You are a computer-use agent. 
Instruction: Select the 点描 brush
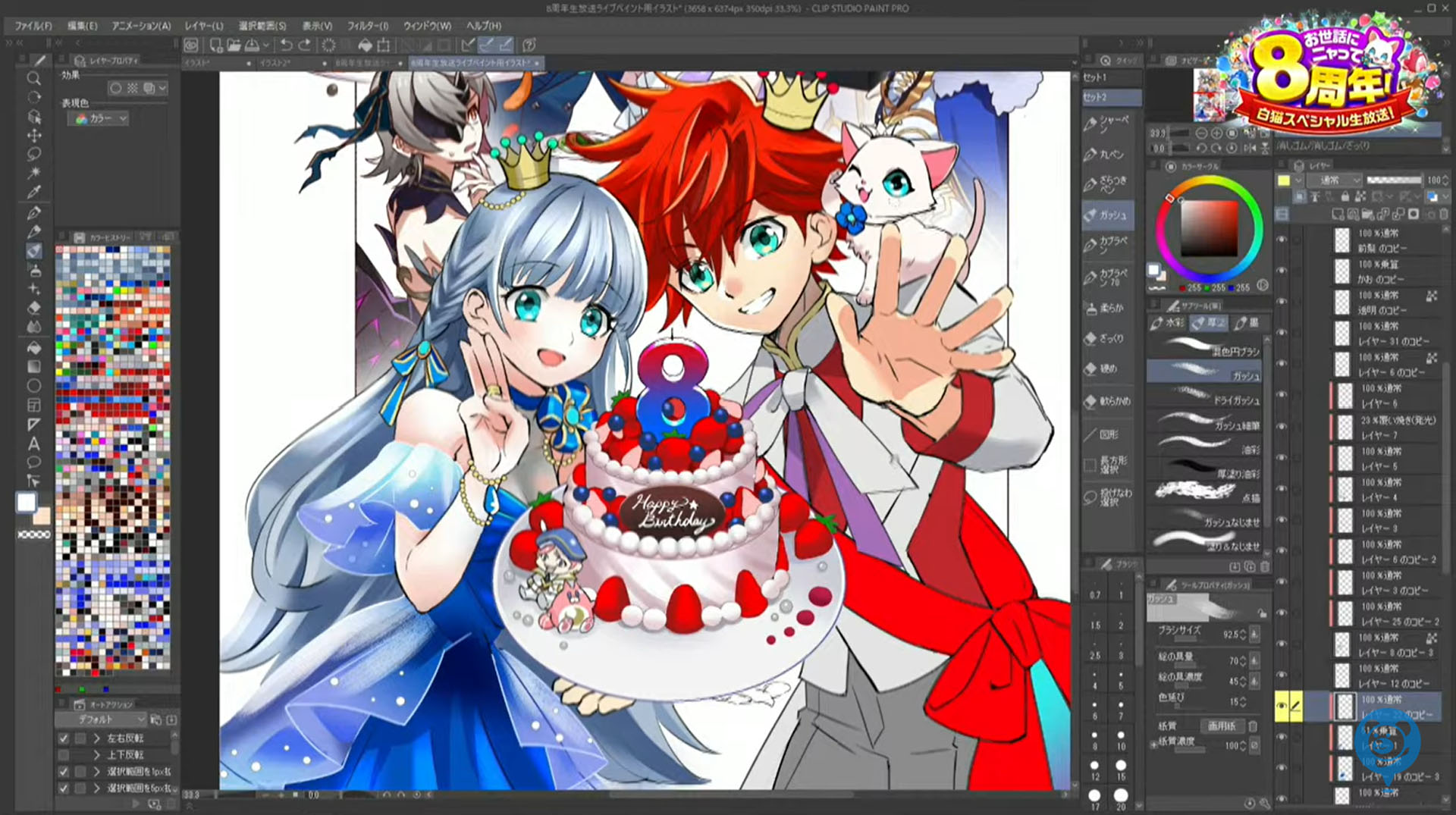(1204, 494)
